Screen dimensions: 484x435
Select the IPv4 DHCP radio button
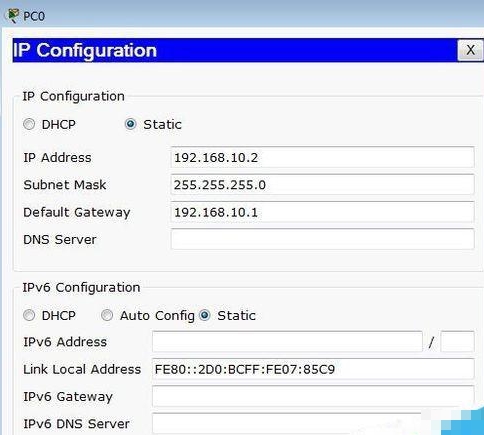(29, 124)
